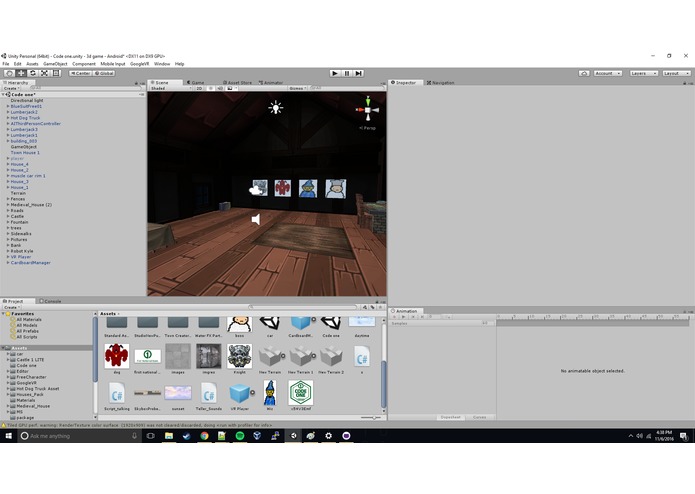The image size is (695, 494).
Task: Open the Layers dropdown
Action: coord(644,73)
